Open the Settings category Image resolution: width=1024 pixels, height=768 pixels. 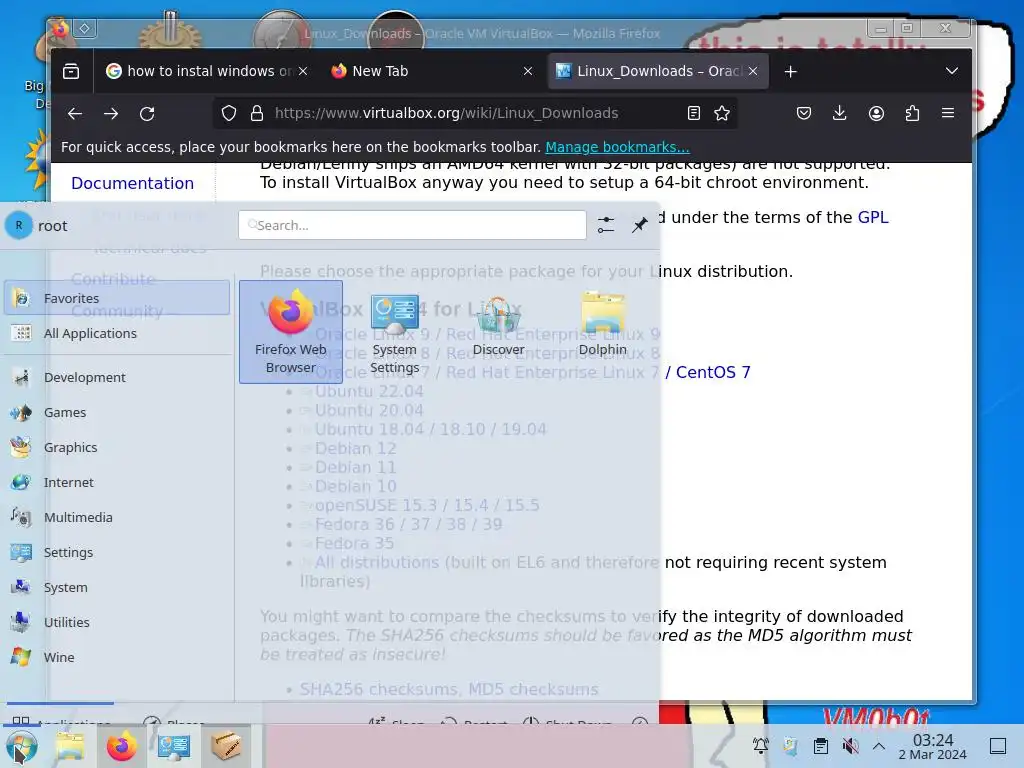pyautogui.click(x=117, y=552)
